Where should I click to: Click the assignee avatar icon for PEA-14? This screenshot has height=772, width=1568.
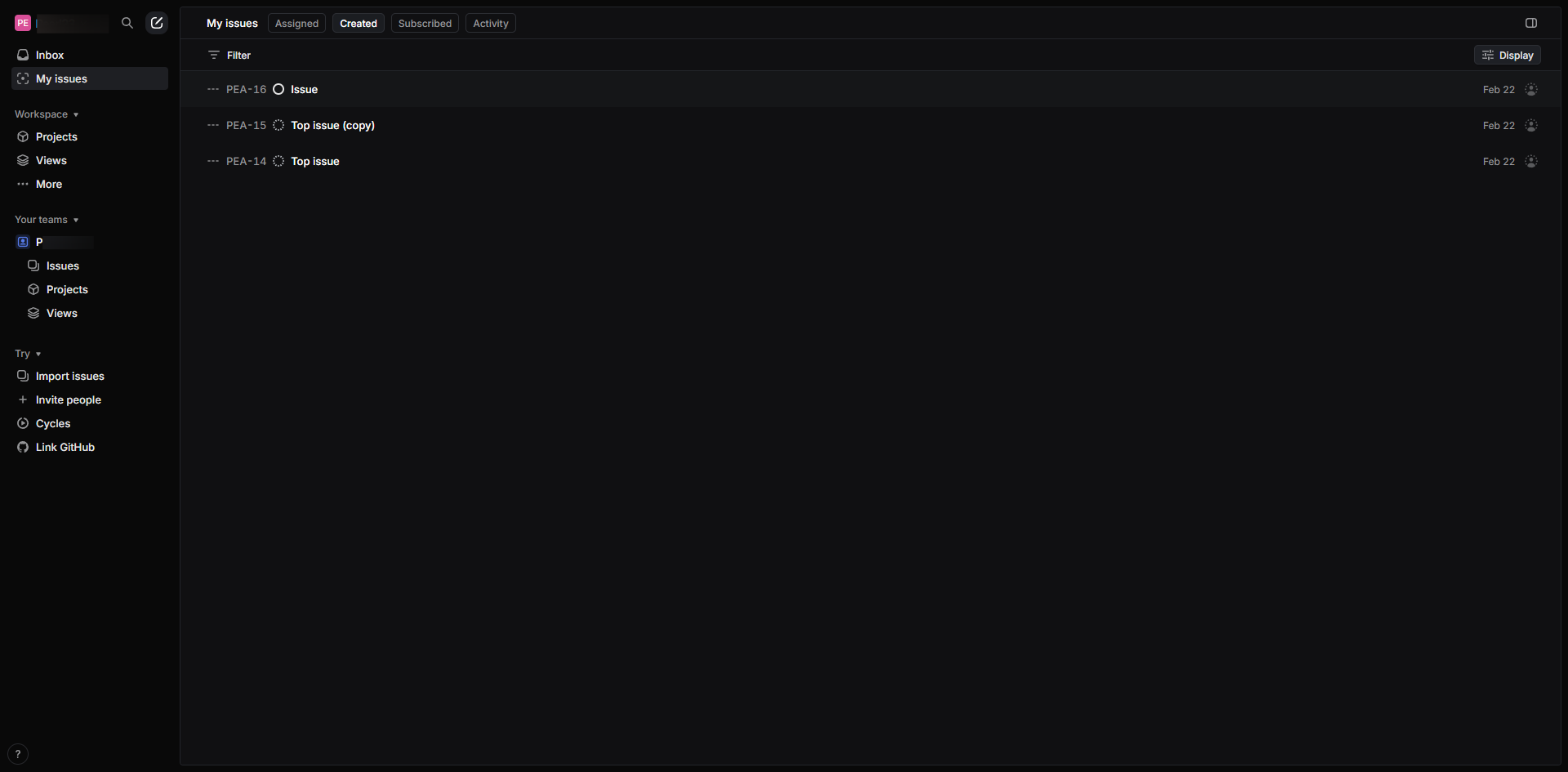(1531, 162)
